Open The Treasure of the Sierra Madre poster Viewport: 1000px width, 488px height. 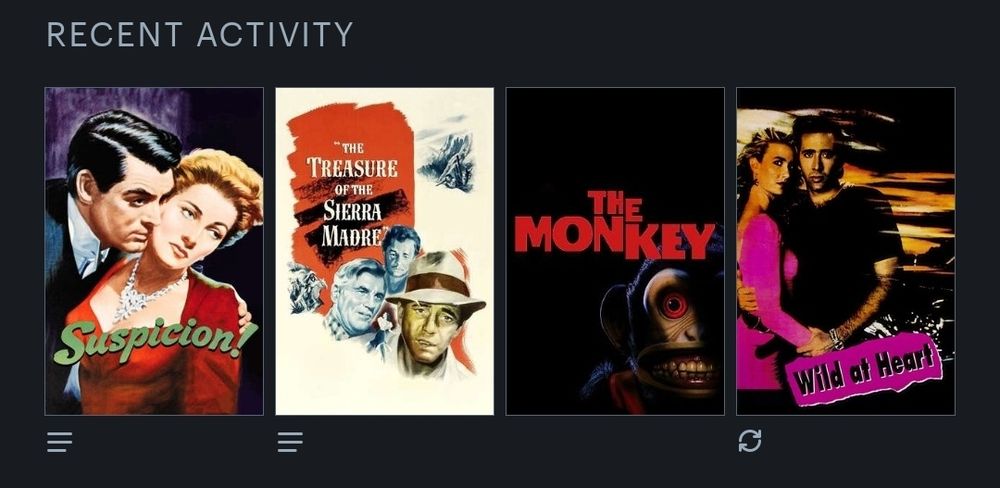coord(385,251)
